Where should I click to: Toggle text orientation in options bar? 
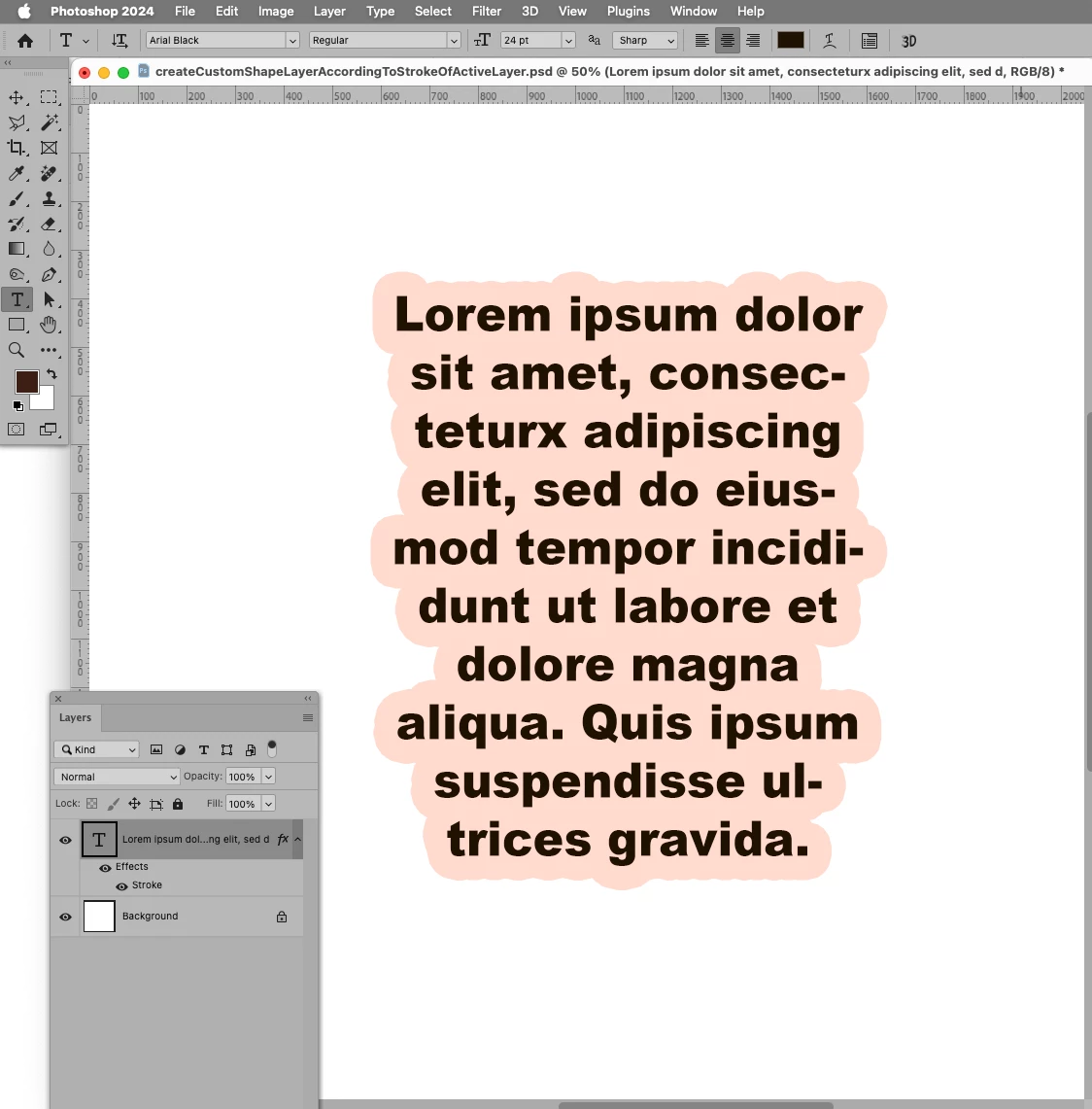click(119, 40)
